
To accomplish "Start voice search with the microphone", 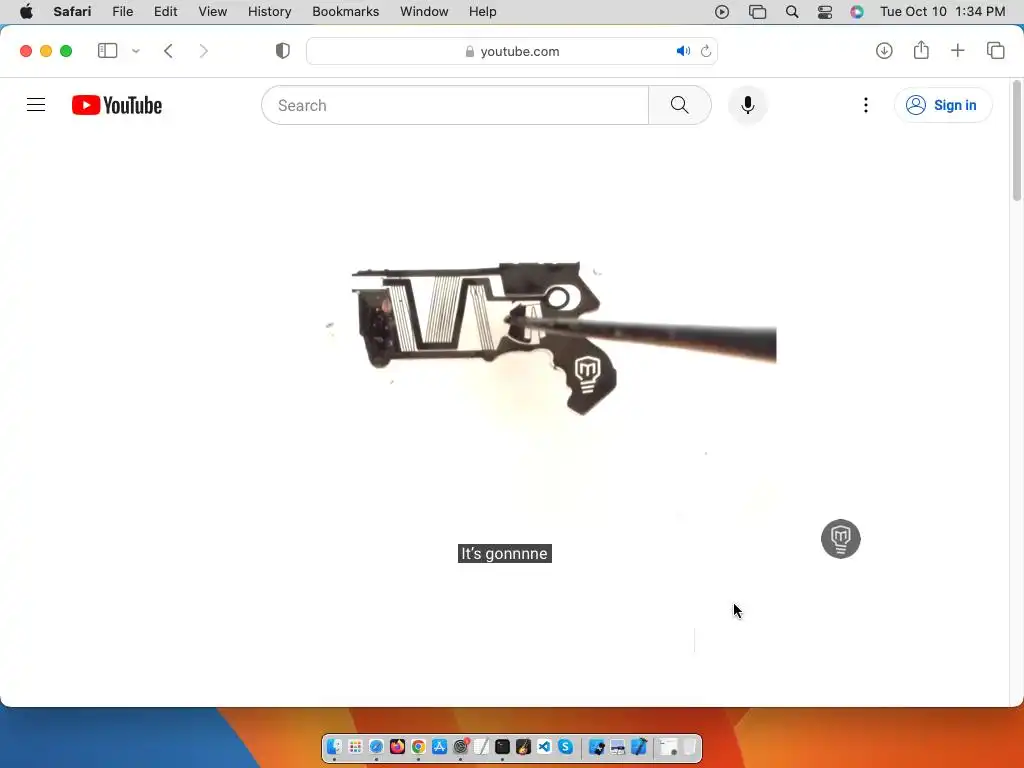I will [x=748, y=105].
